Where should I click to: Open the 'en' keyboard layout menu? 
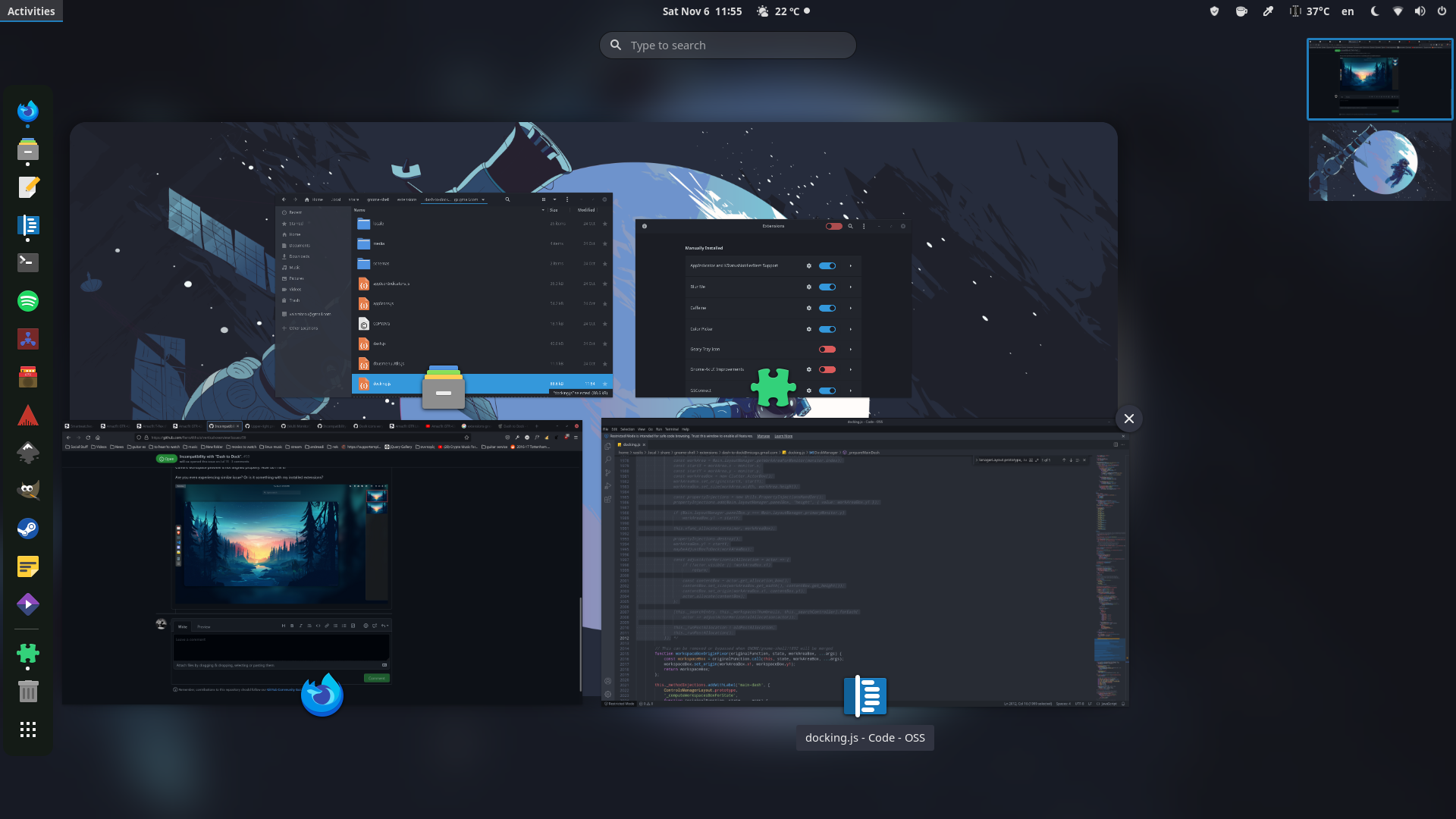click(1348, 11)
